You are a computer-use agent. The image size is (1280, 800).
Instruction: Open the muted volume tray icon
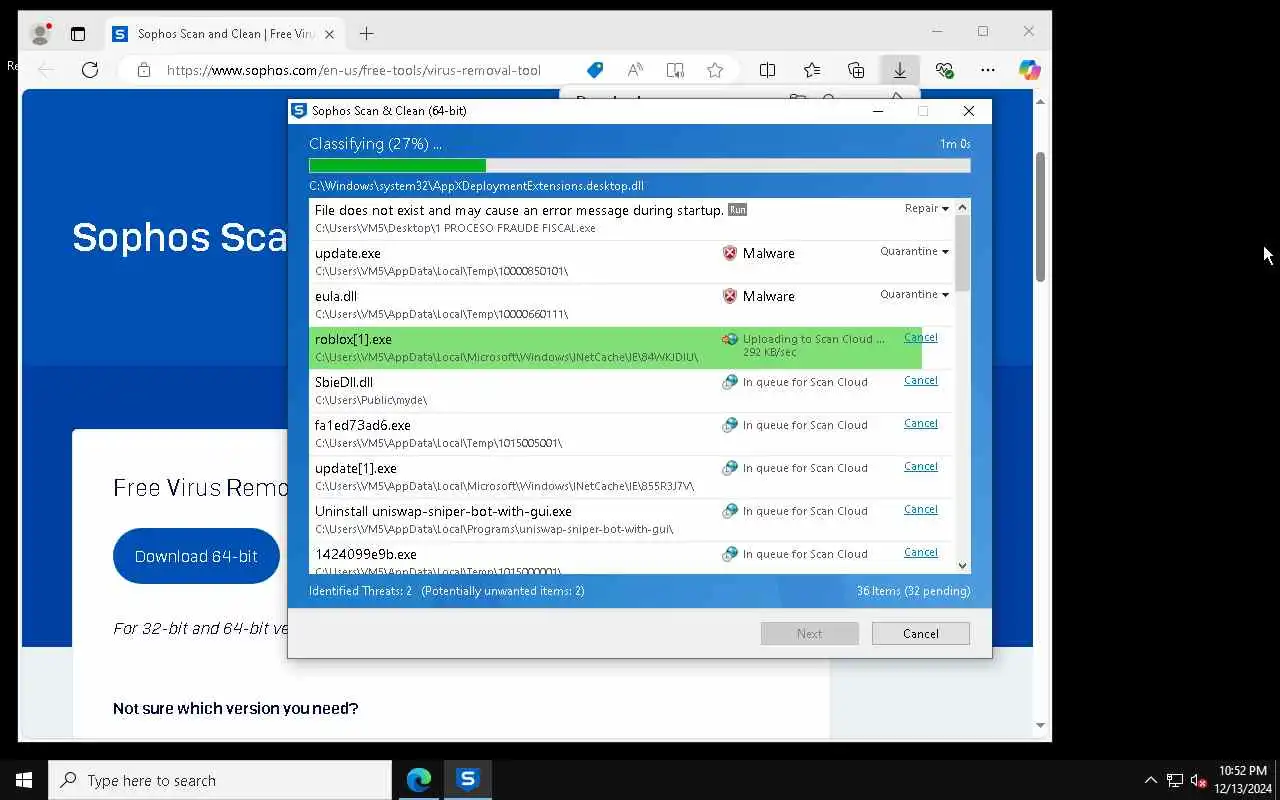(x=1199, y=781)
